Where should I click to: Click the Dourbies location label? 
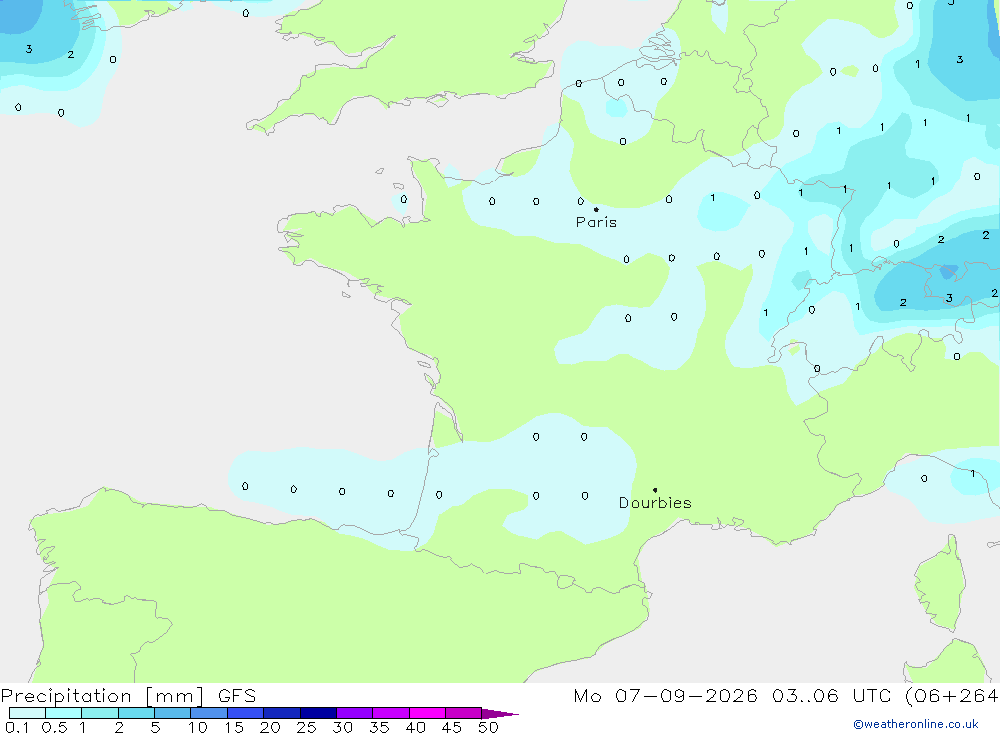(x=655, y=503)
